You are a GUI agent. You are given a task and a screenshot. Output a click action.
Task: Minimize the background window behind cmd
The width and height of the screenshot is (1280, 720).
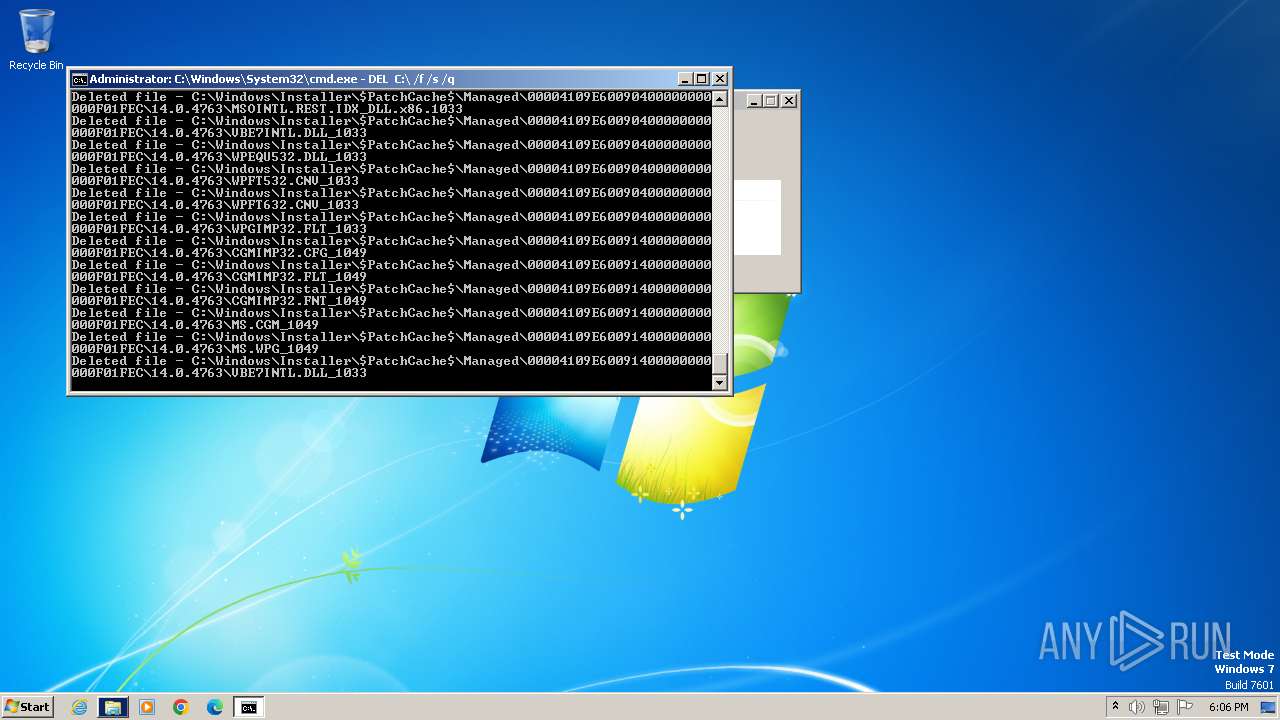pyautogui.click(x=754, y=101)
